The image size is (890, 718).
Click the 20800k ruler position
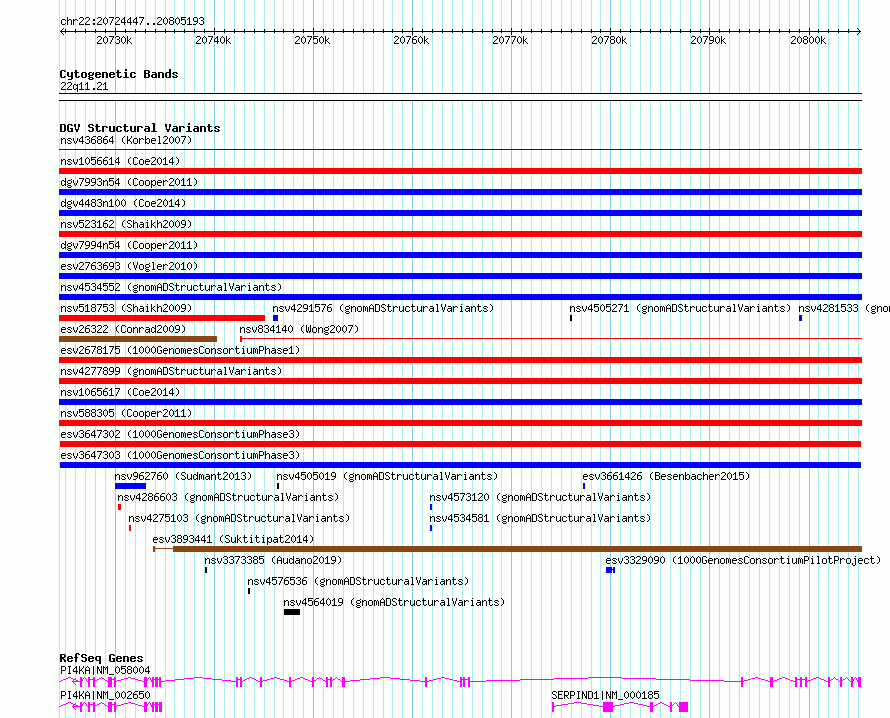click(x=808, y=40)
